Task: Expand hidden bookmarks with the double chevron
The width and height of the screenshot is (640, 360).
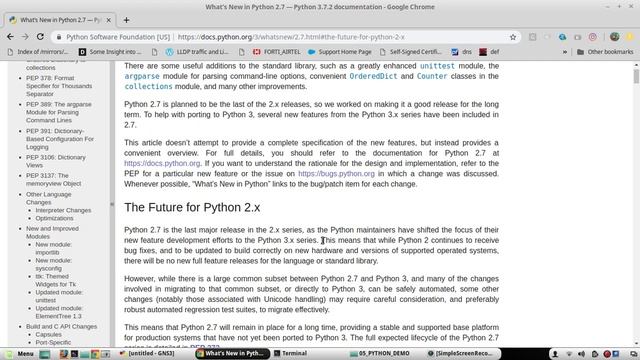Action: pyautogui.click(x=565, y=52)
